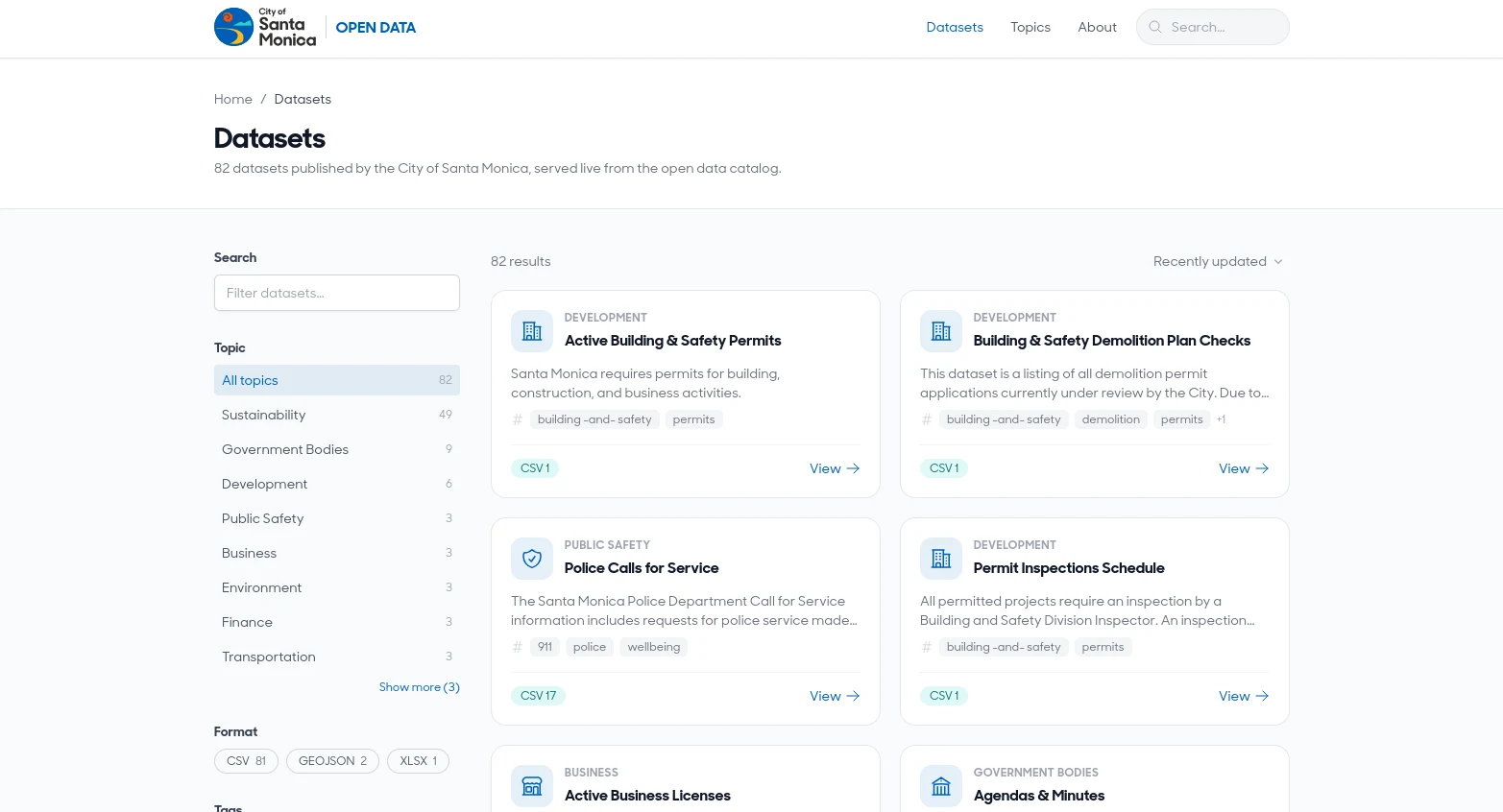Toggle the CSV 81 format filter
The width and height of the screenshot is (1503, 812).
(x=246, y=761)
